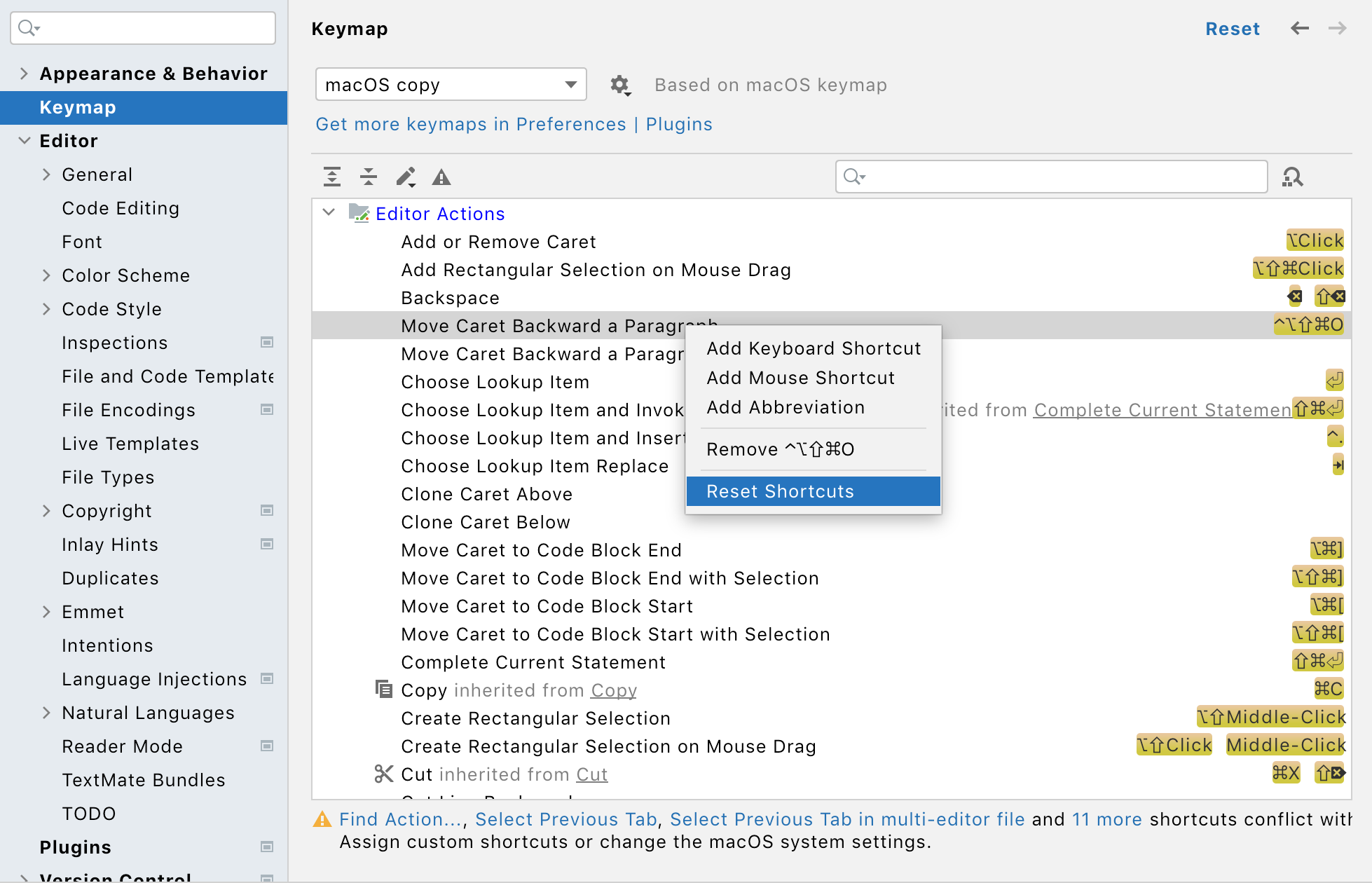
Task: Click the settings gear icon
Action: click(619, 84)
